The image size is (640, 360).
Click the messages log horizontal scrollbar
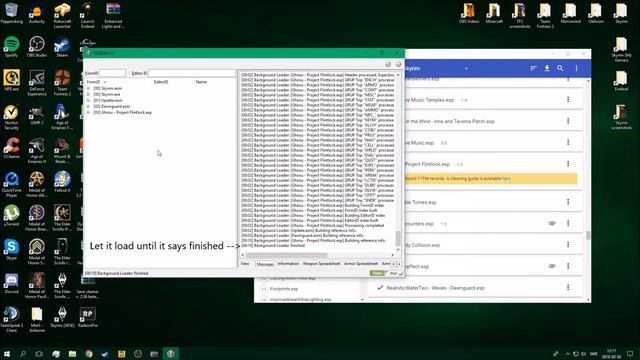287,256
